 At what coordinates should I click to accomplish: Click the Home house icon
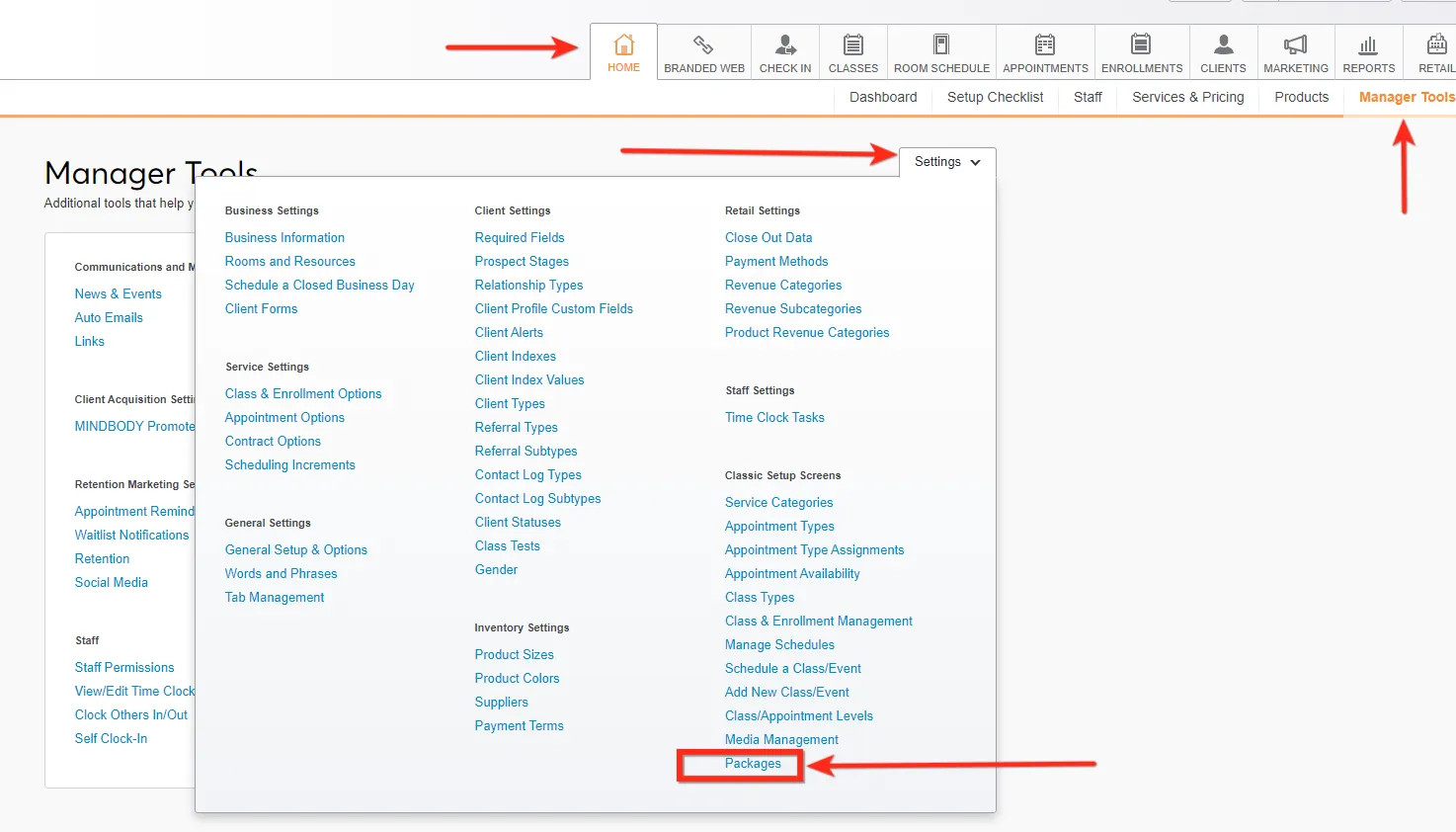[623, 44]
